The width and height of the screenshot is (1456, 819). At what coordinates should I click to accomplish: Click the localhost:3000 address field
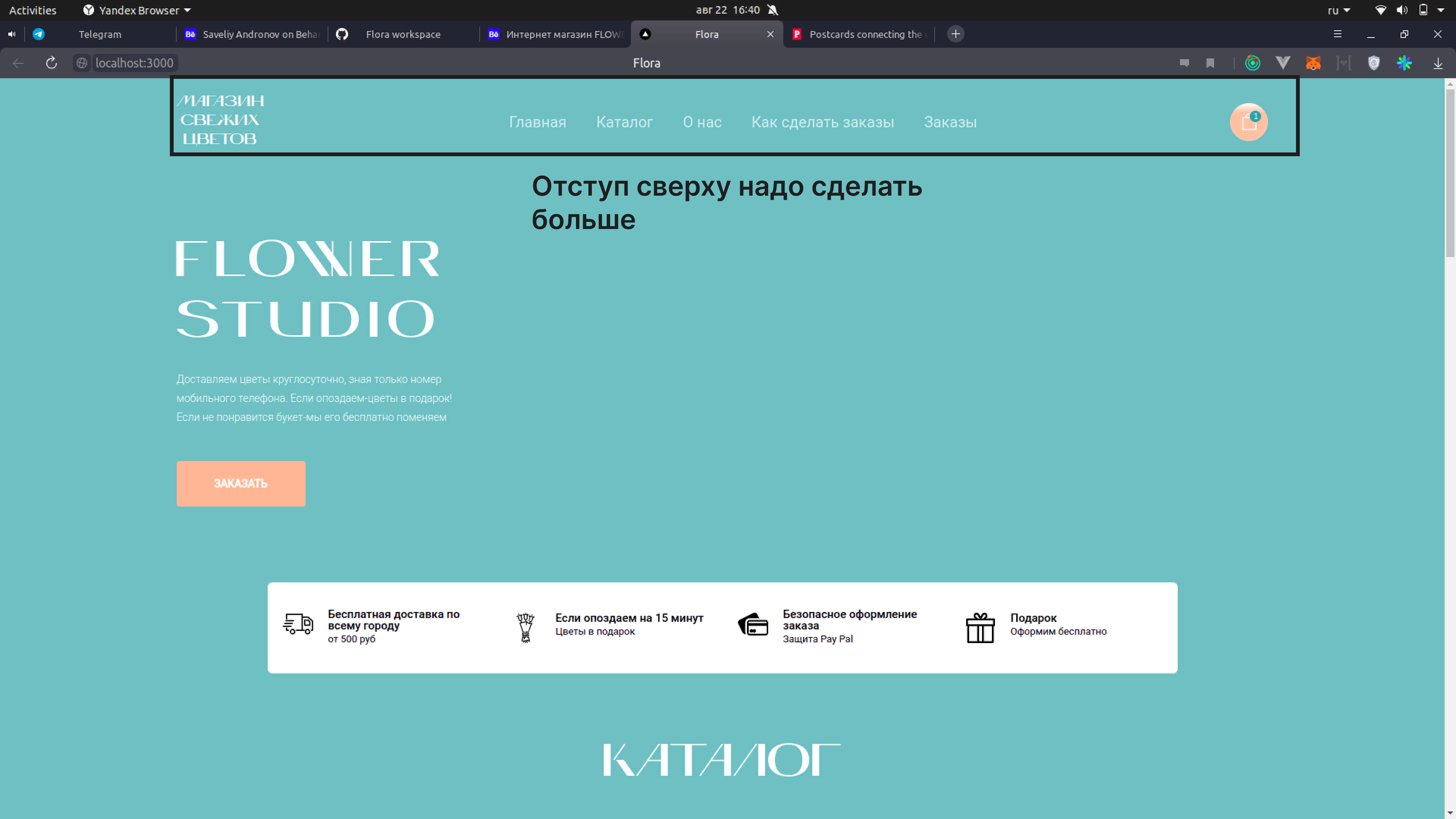(x=134, y=63)
